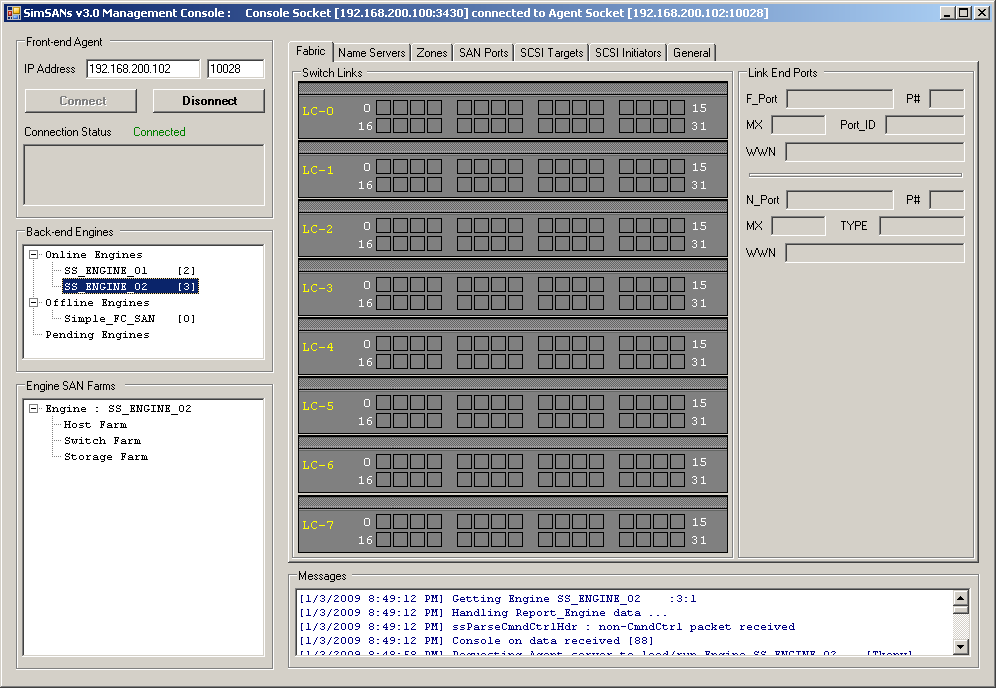Switch to the SAN Ports tab
The height and width of the screenshot is (688, 996).
coord(484,53)
